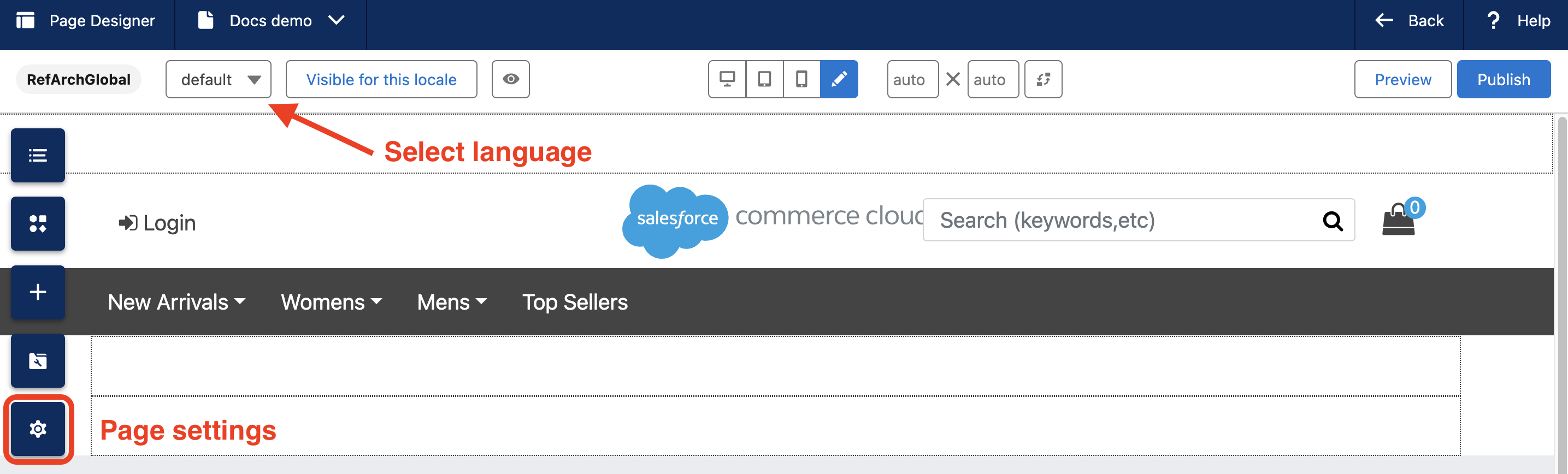
Task: Open the page structure list panel
Action: tap(38, 155)
